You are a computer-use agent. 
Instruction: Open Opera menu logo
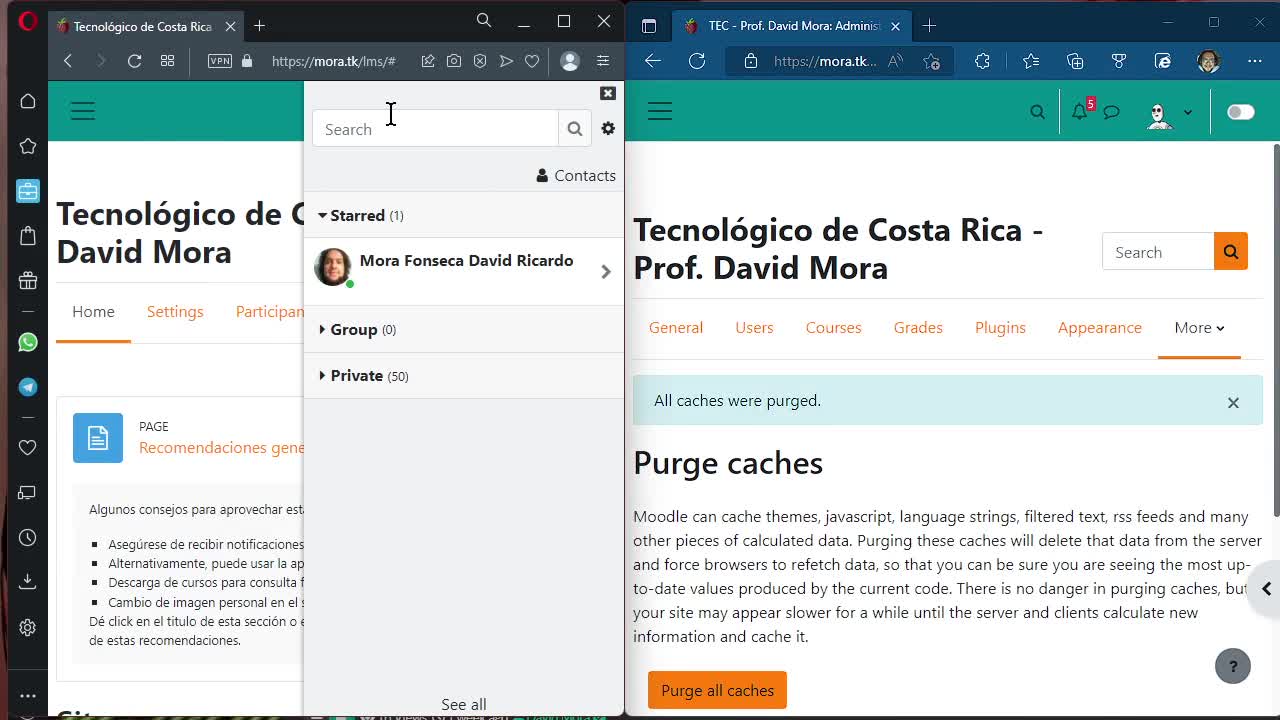click(28, 22)
